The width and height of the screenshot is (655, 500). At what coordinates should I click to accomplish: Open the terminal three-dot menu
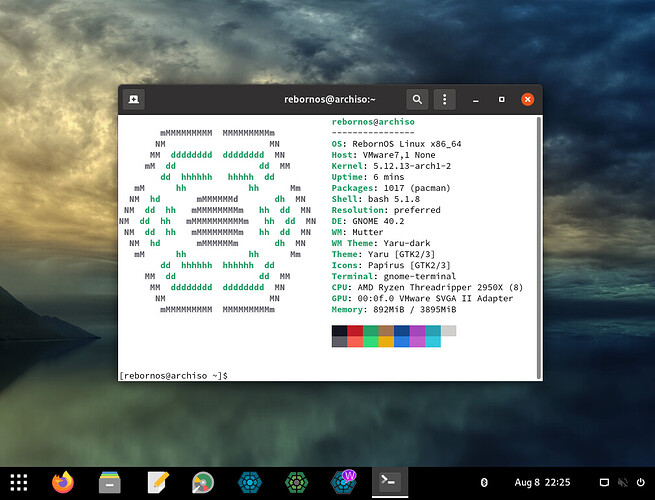[x=445, y=99]
